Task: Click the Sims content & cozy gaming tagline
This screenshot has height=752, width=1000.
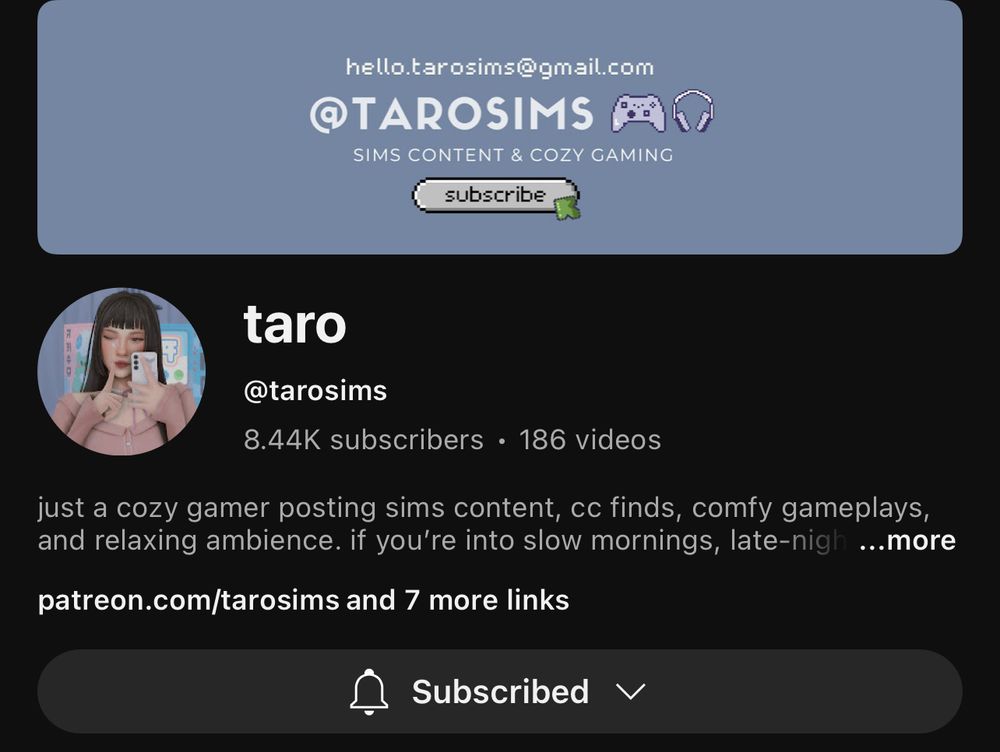Action: [513, 155]
